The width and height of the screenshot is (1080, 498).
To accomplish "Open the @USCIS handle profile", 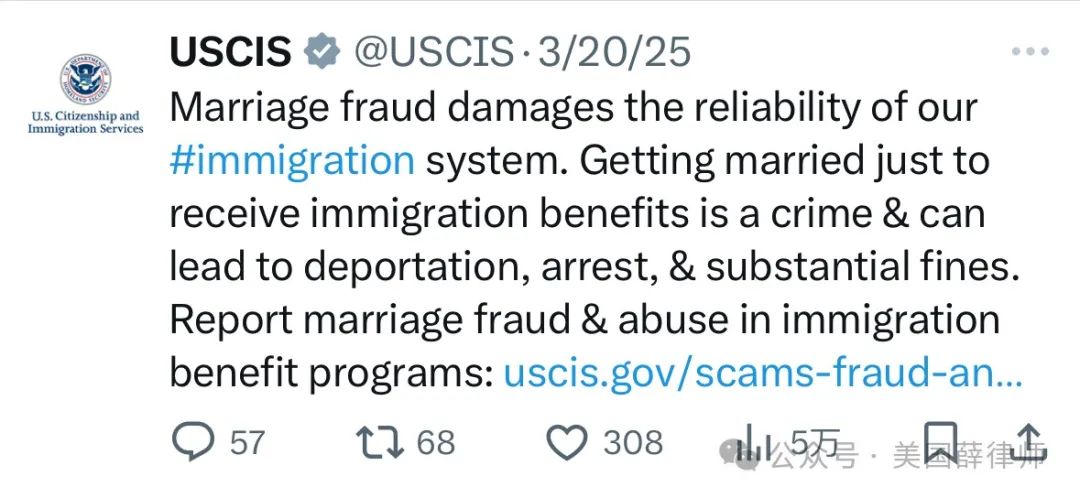I will (x=434, y=52).
